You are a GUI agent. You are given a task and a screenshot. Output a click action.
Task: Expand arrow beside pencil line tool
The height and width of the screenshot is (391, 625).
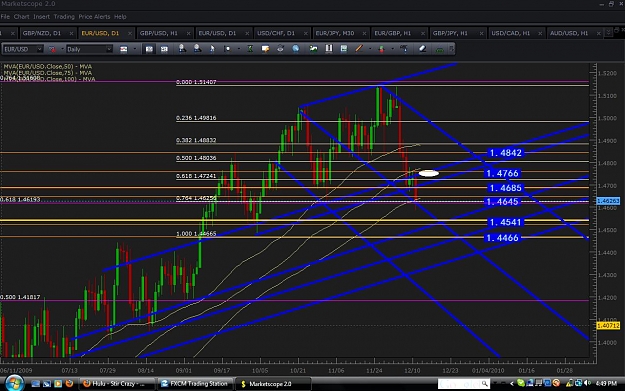369,49
